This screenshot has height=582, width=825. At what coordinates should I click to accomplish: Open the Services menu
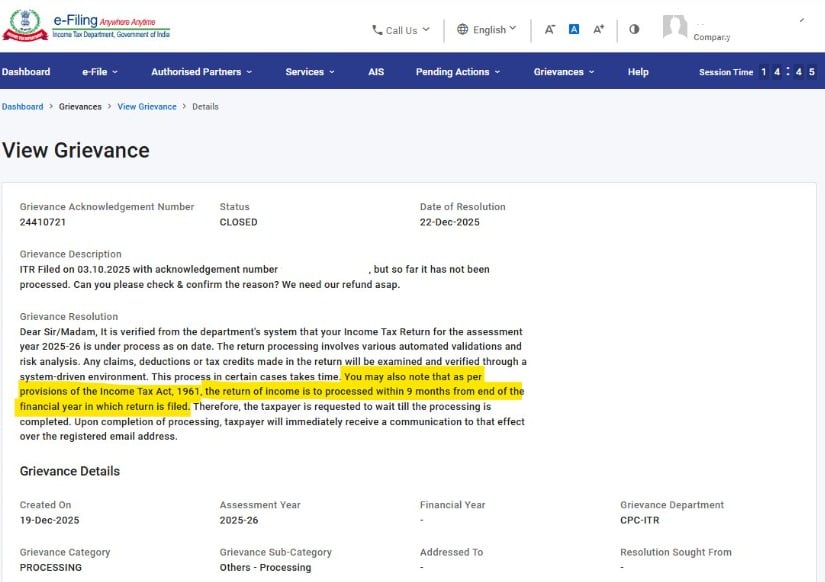point(309,72)
